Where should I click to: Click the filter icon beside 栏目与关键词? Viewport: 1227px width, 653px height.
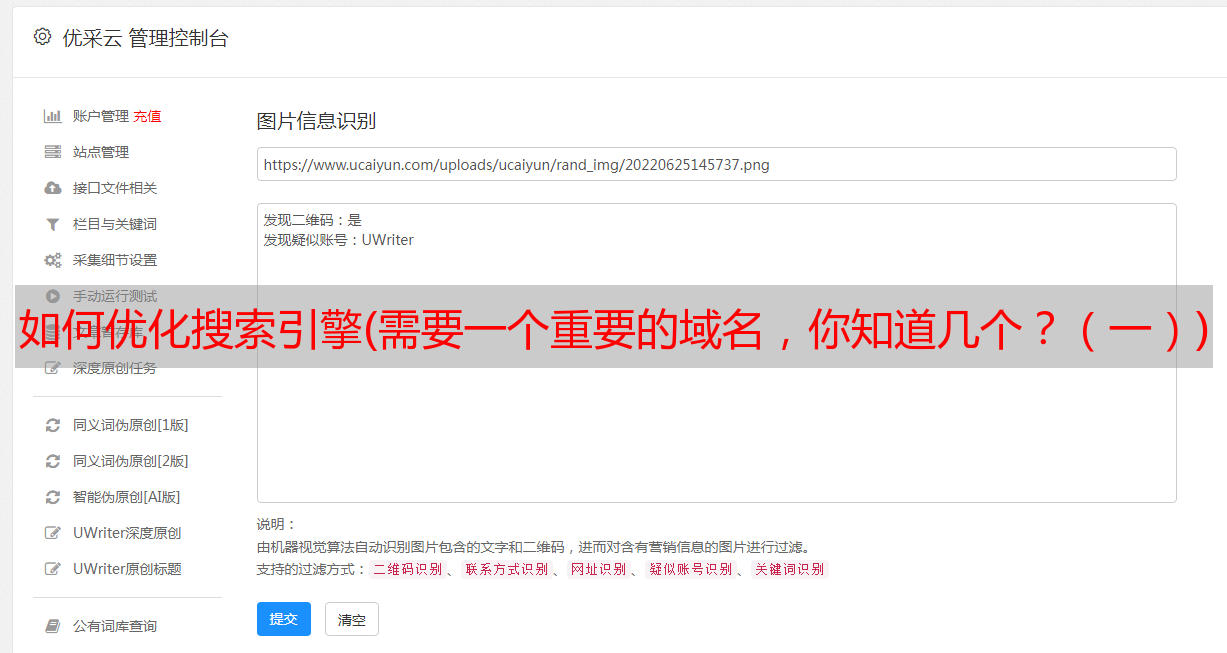pos(53,224)
